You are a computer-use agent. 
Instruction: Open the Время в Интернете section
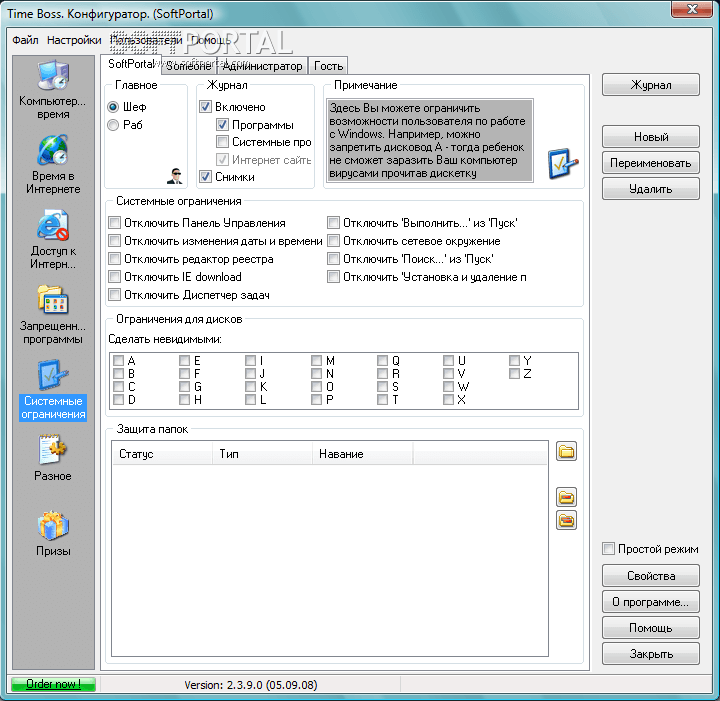pos(53,164)
